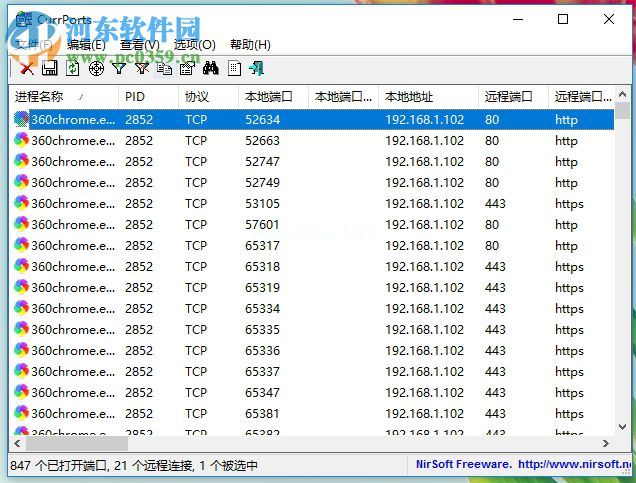Viewport: 636px width, 483px height.
Task: Select local port 52749 cell
Action: coord(262,182)
